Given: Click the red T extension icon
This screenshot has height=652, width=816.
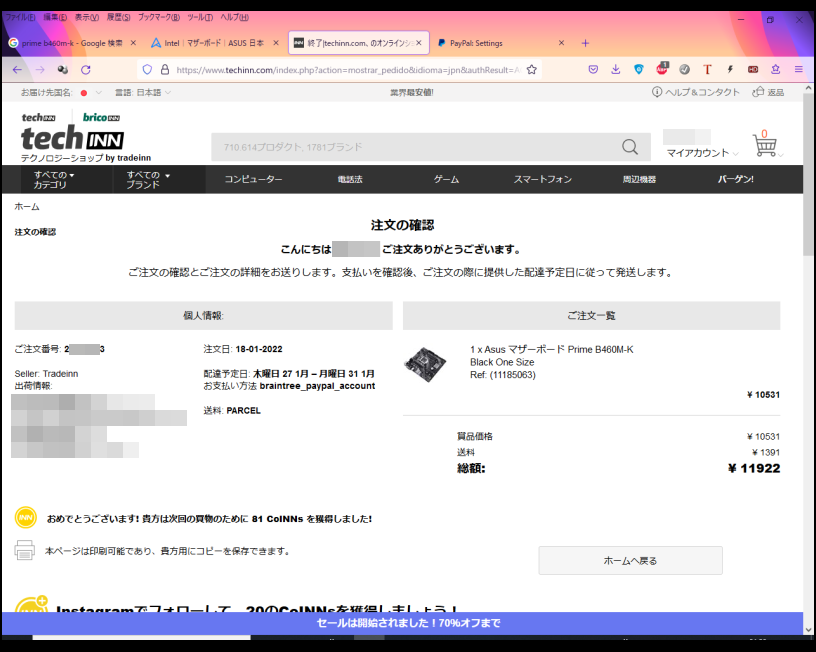Looking at the screenshot, I should coord(707,70).
